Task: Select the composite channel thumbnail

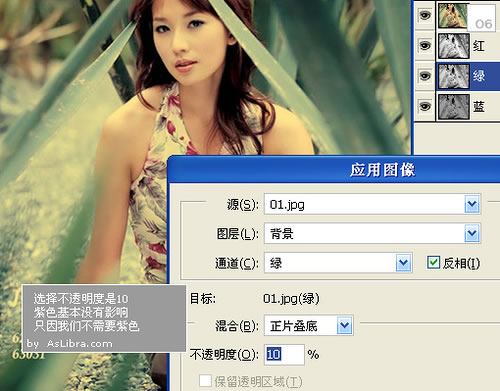Action: pos(454,15)
